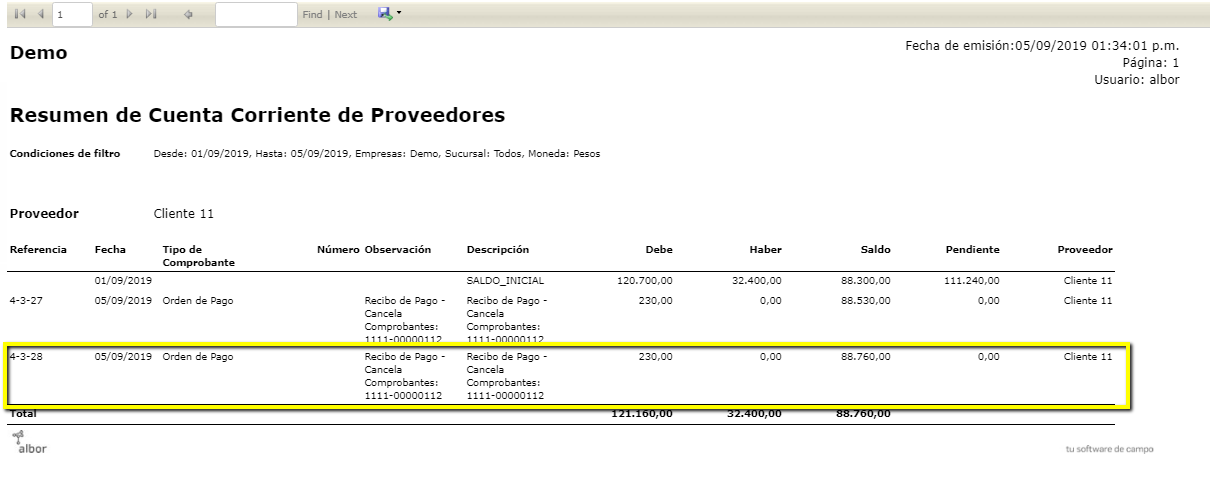This screenshot has height=486, width=1210.
Task: Click the albor logo at bottom left
Action: 28,443
